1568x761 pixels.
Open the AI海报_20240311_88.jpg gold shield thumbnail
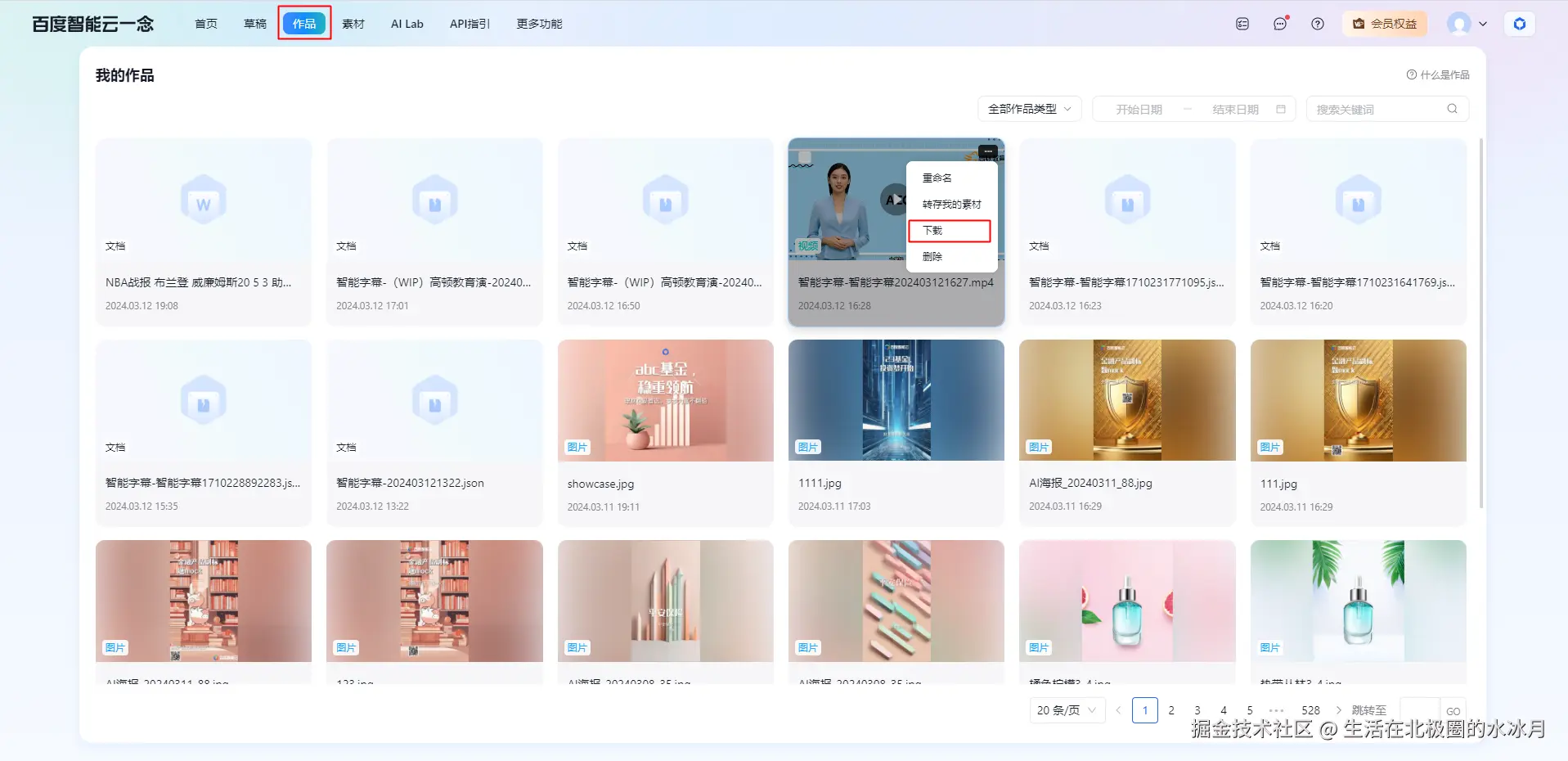click(x=1127, y=400)
